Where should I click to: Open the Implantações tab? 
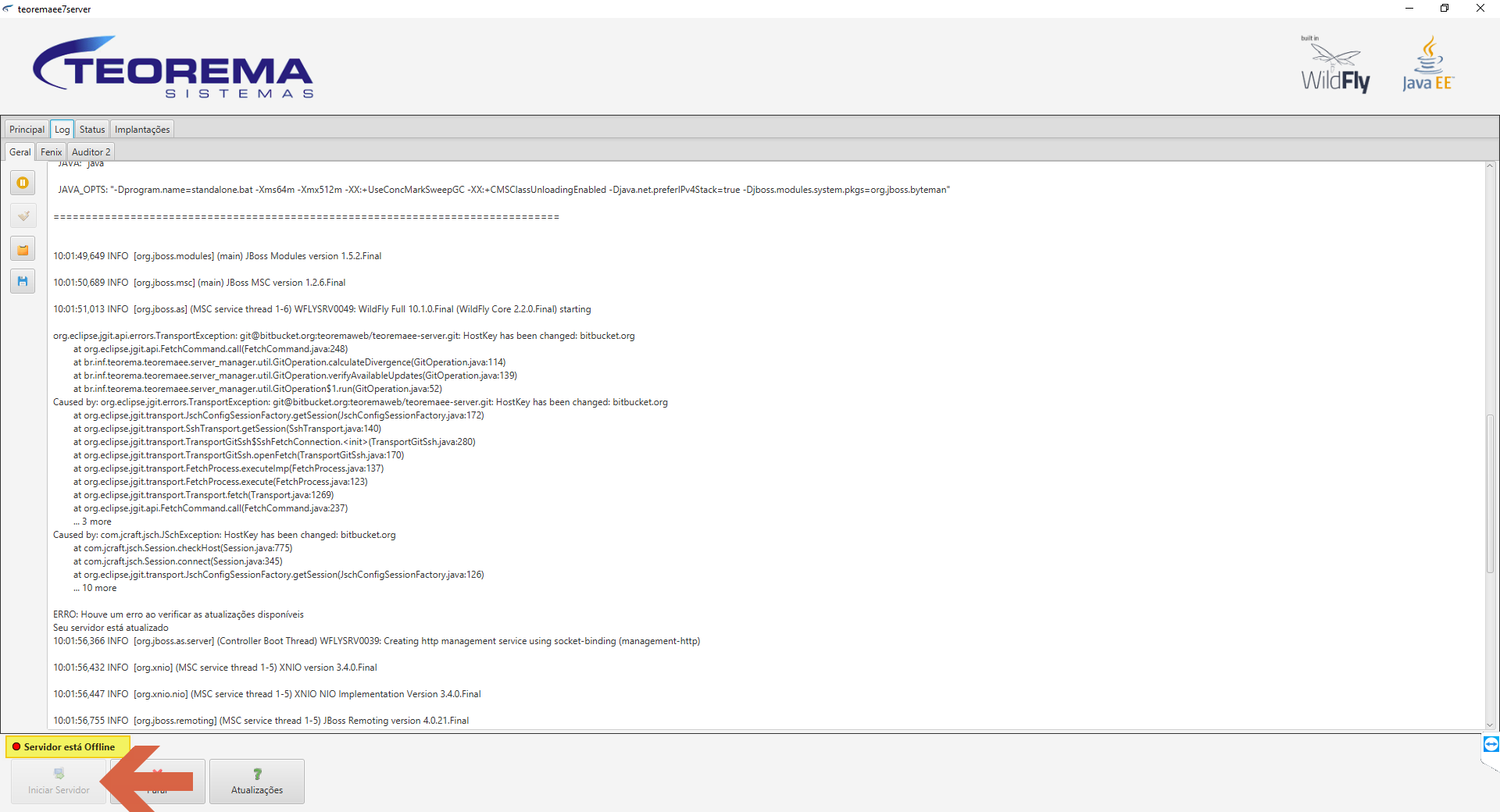[142, 130]
